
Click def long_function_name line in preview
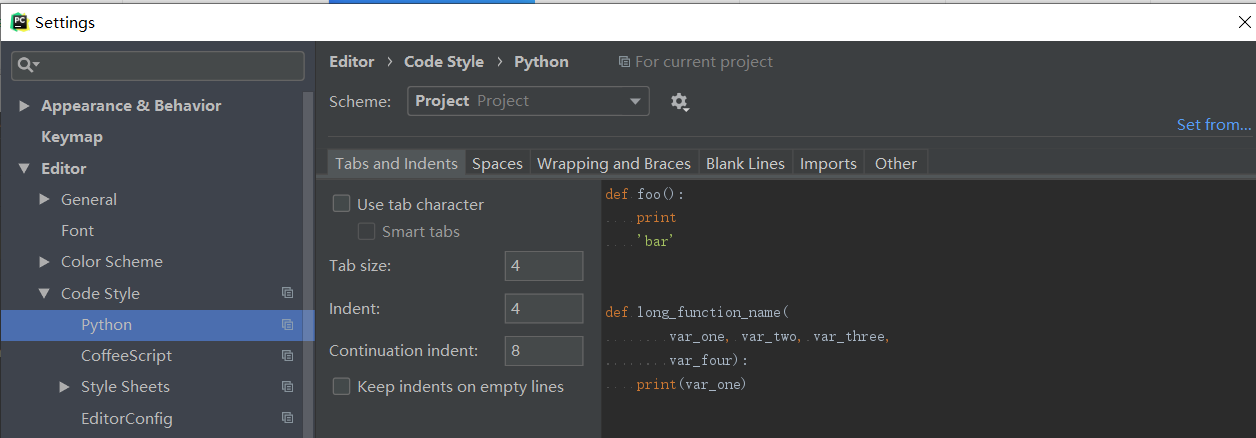[697, 313]
